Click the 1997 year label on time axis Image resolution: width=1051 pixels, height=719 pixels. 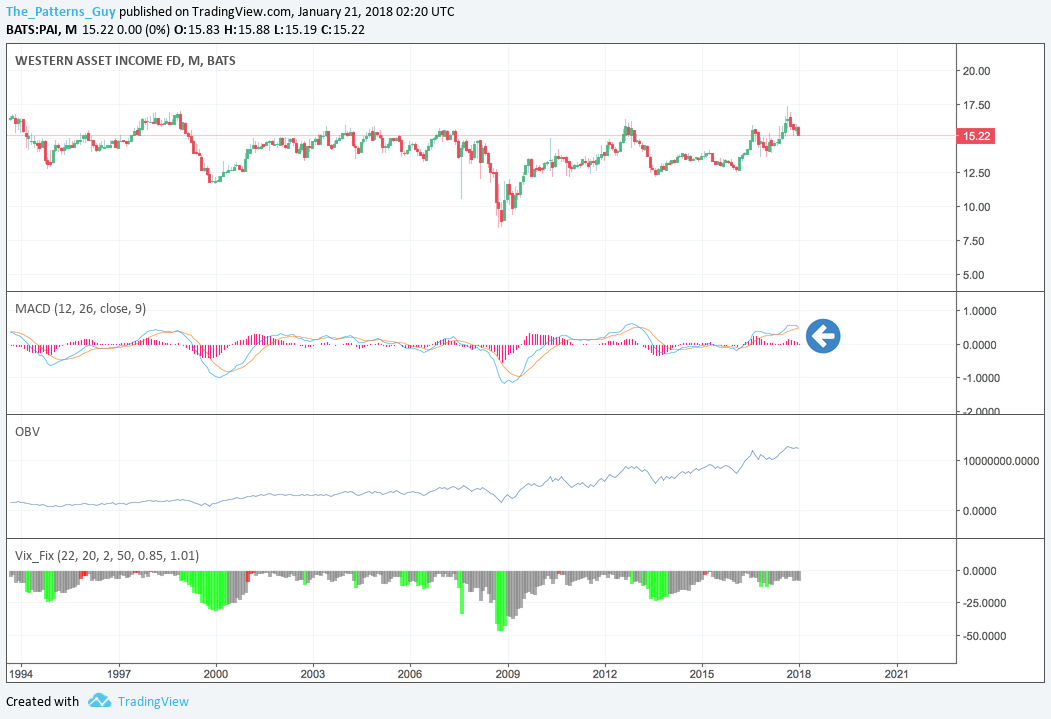pos(119,674)
